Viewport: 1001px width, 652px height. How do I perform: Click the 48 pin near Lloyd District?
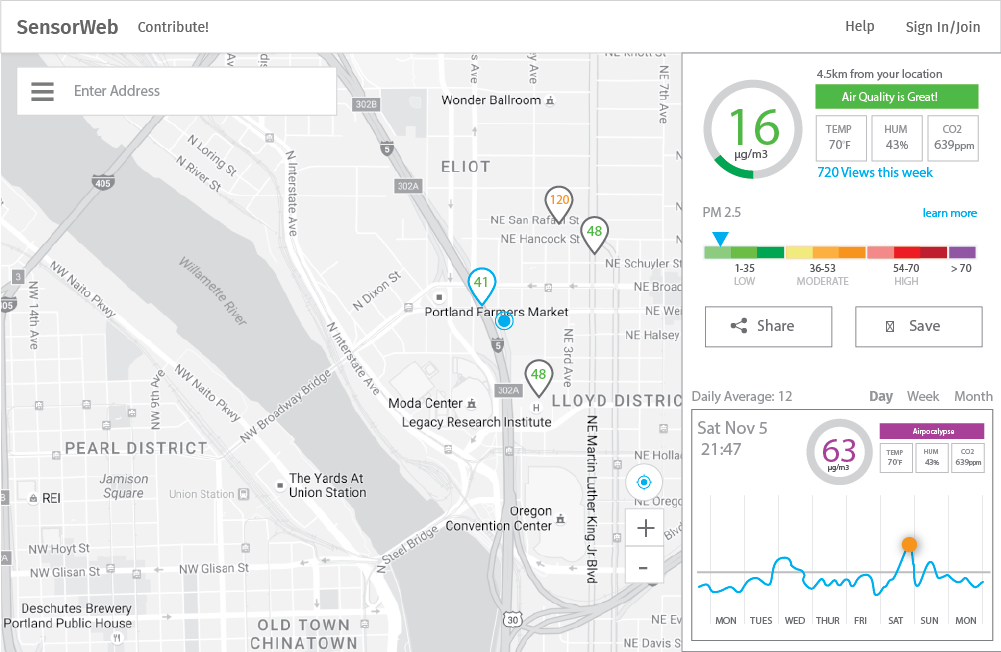[538, 378]
